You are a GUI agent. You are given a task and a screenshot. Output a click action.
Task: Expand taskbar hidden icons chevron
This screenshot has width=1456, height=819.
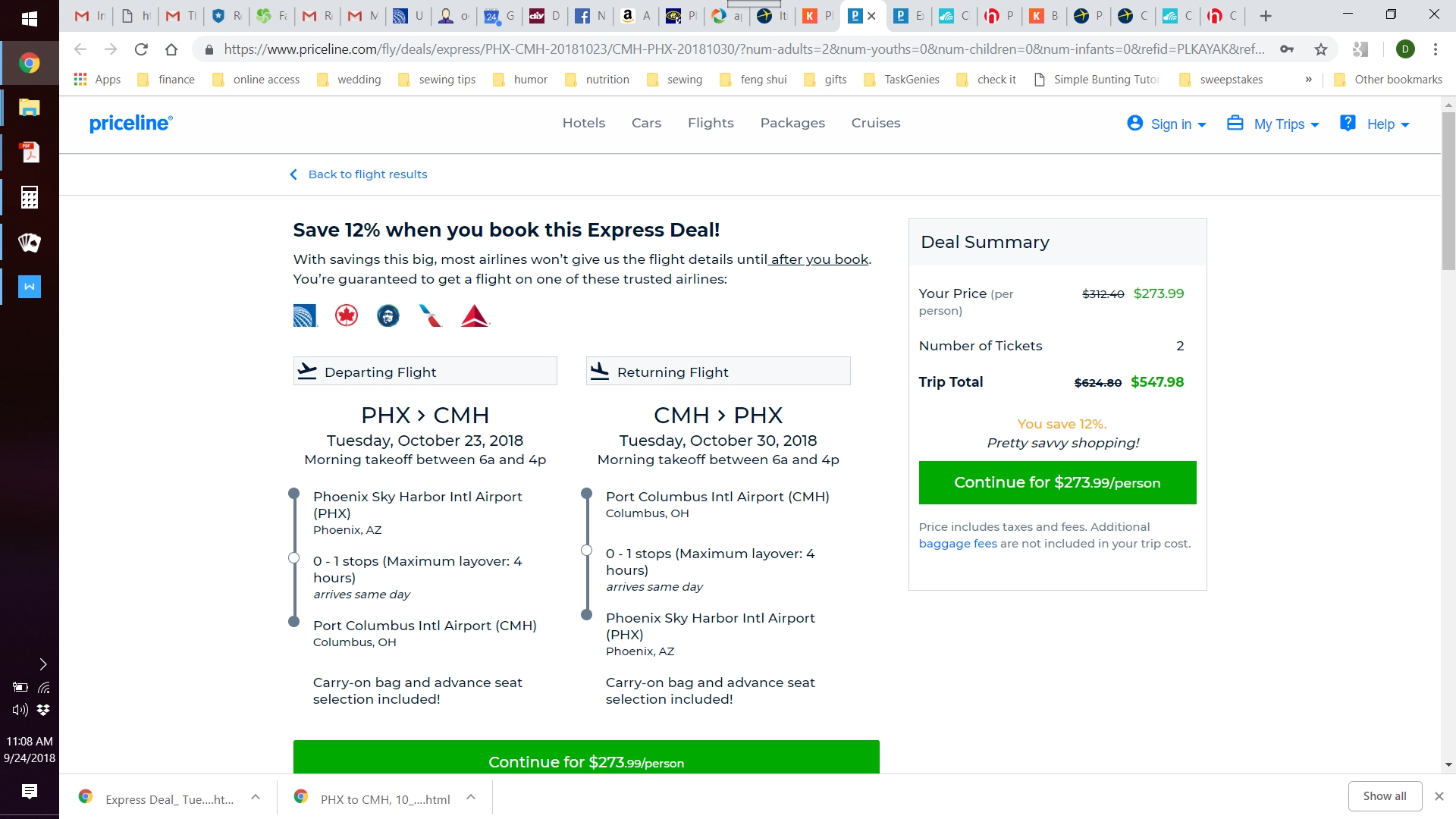pyautogui.click(x=43, y=664)
